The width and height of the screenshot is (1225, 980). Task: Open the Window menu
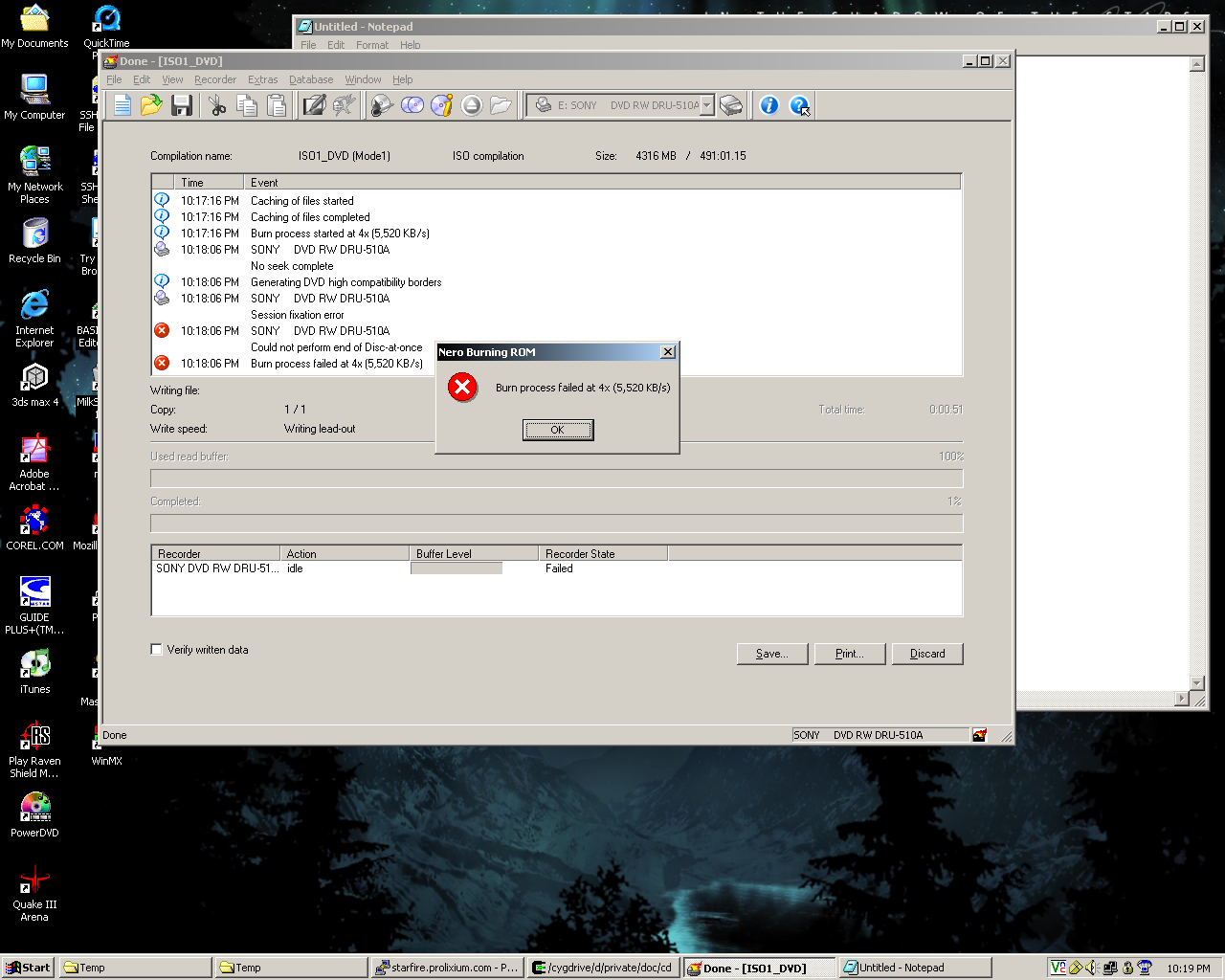(x=363, y=79)
